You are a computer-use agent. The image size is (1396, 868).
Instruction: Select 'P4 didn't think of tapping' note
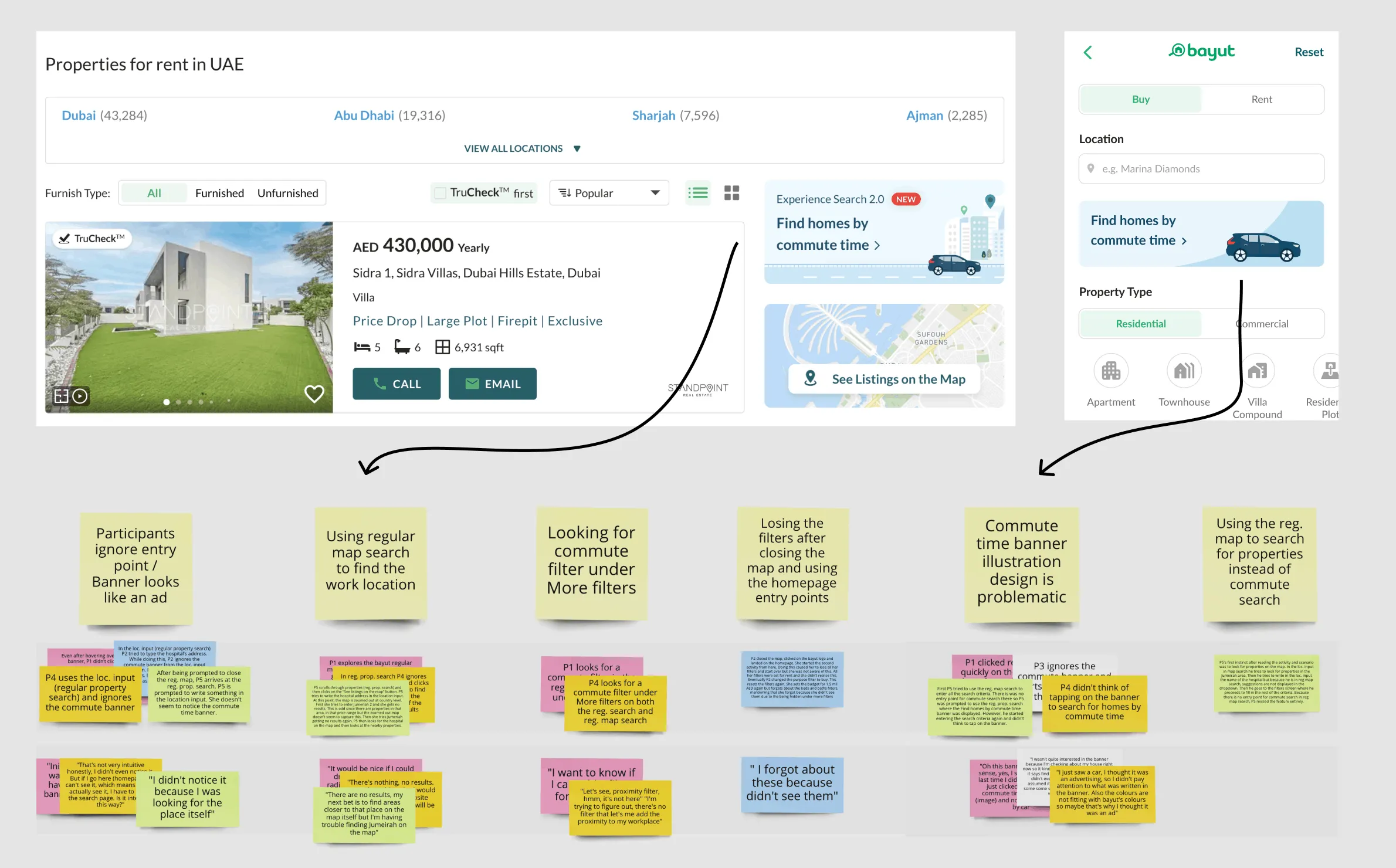pos(1094,703)
